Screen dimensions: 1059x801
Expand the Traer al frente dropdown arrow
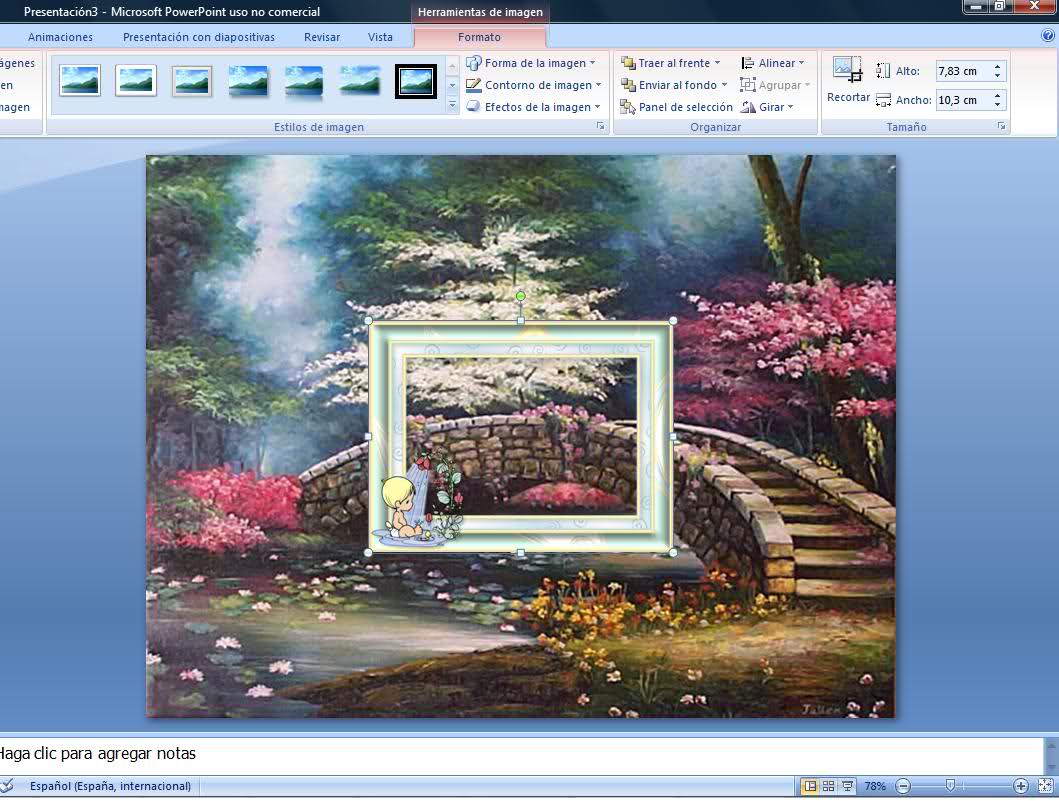tap(718, 63)
